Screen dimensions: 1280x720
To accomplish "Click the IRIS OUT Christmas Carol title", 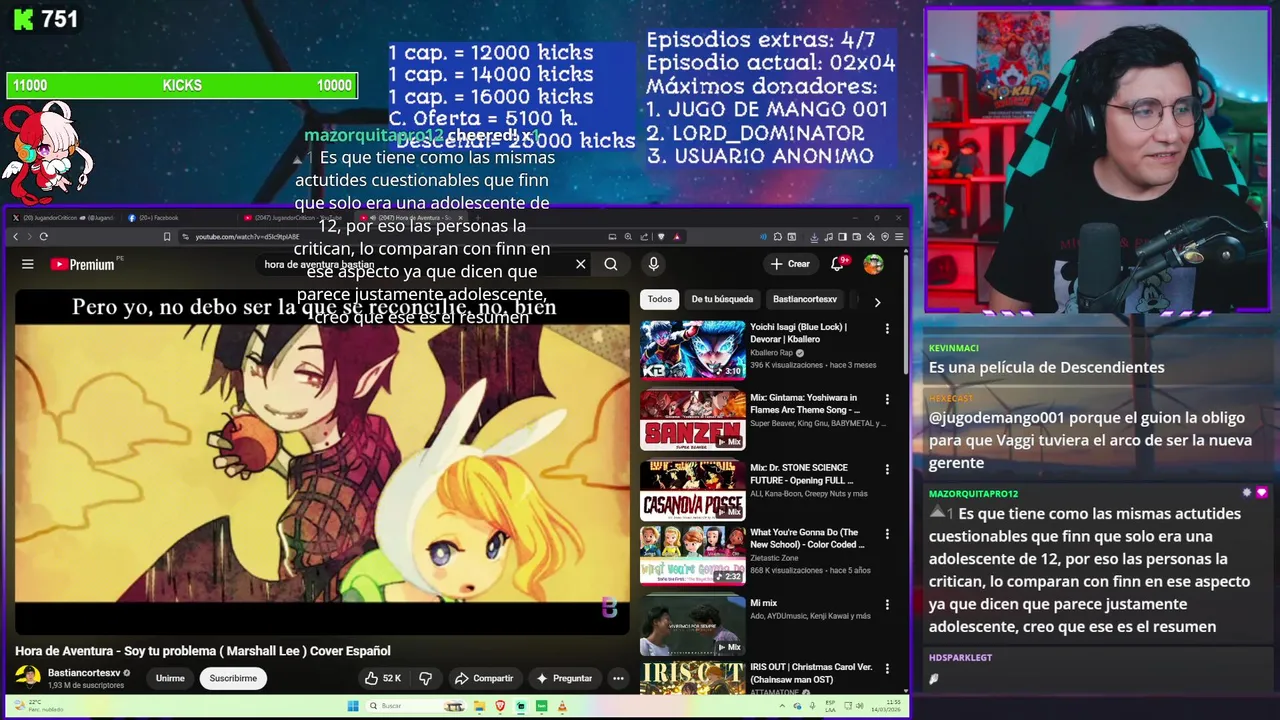I will 810,672.
